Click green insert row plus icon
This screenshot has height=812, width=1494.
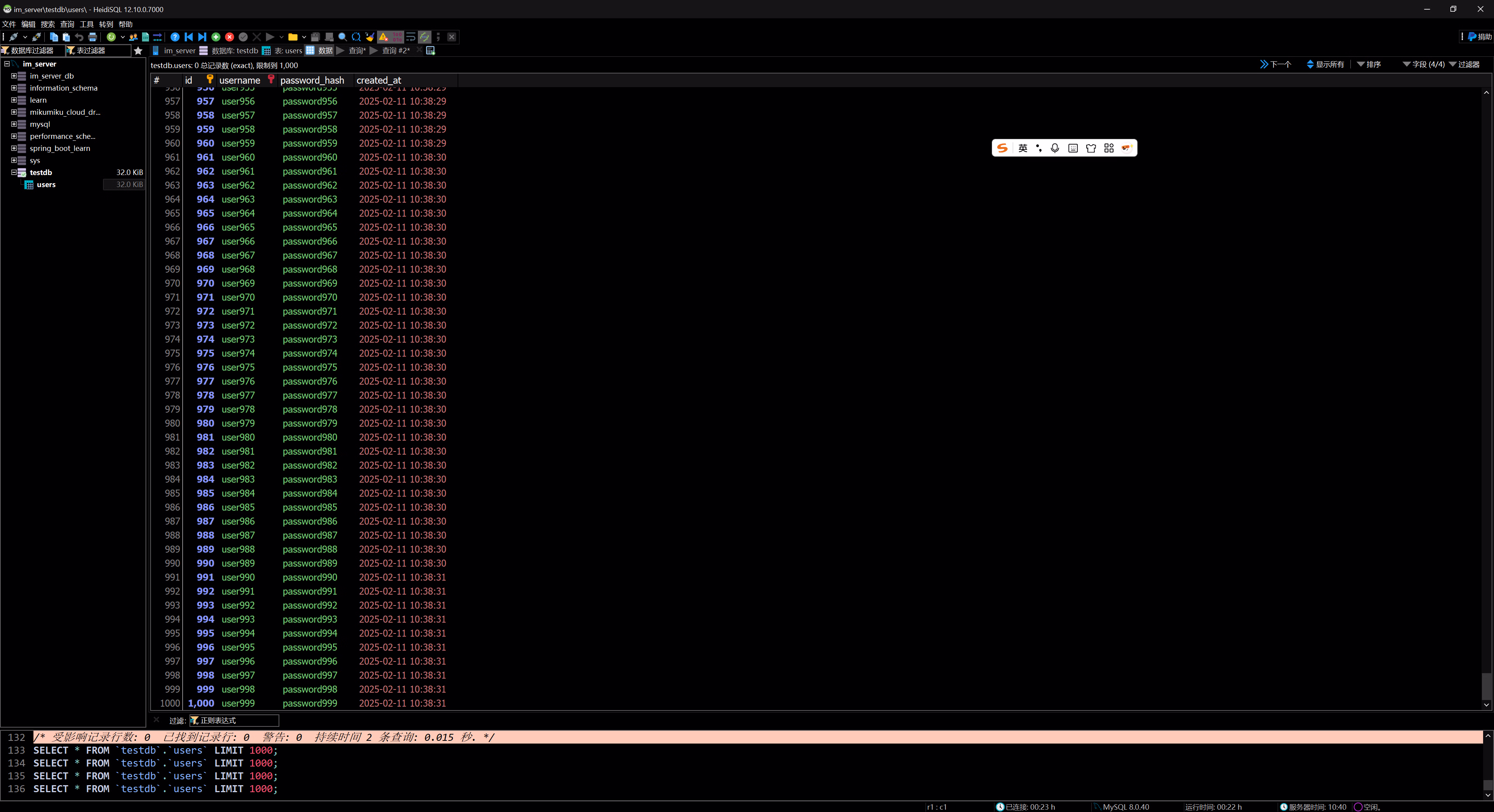tap(216, 37)
